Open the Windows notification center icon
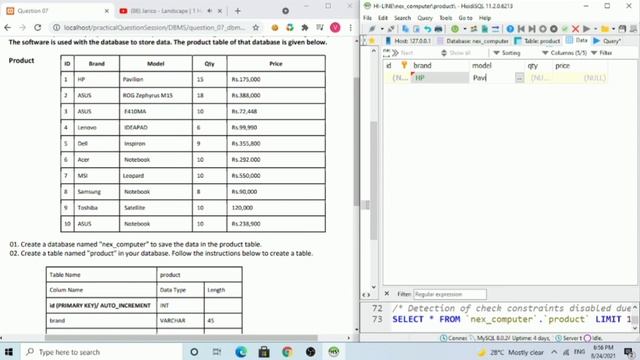The width and height of the screenshot is (640, 360). pos(629,352)
